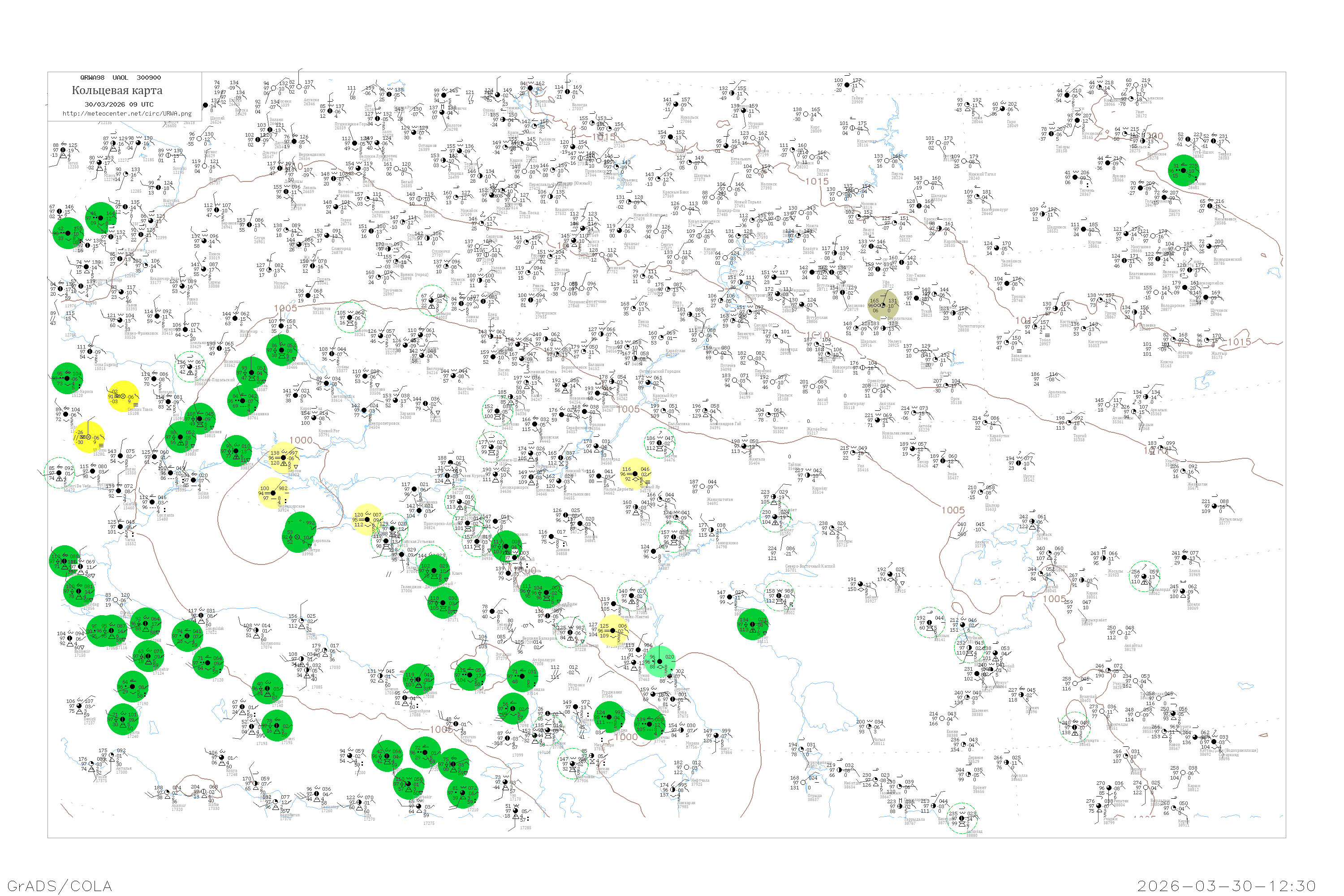Screen dimensions: 1344x896
Task: Click the pale yellow Херсон station marker
Action: point(284,458)
